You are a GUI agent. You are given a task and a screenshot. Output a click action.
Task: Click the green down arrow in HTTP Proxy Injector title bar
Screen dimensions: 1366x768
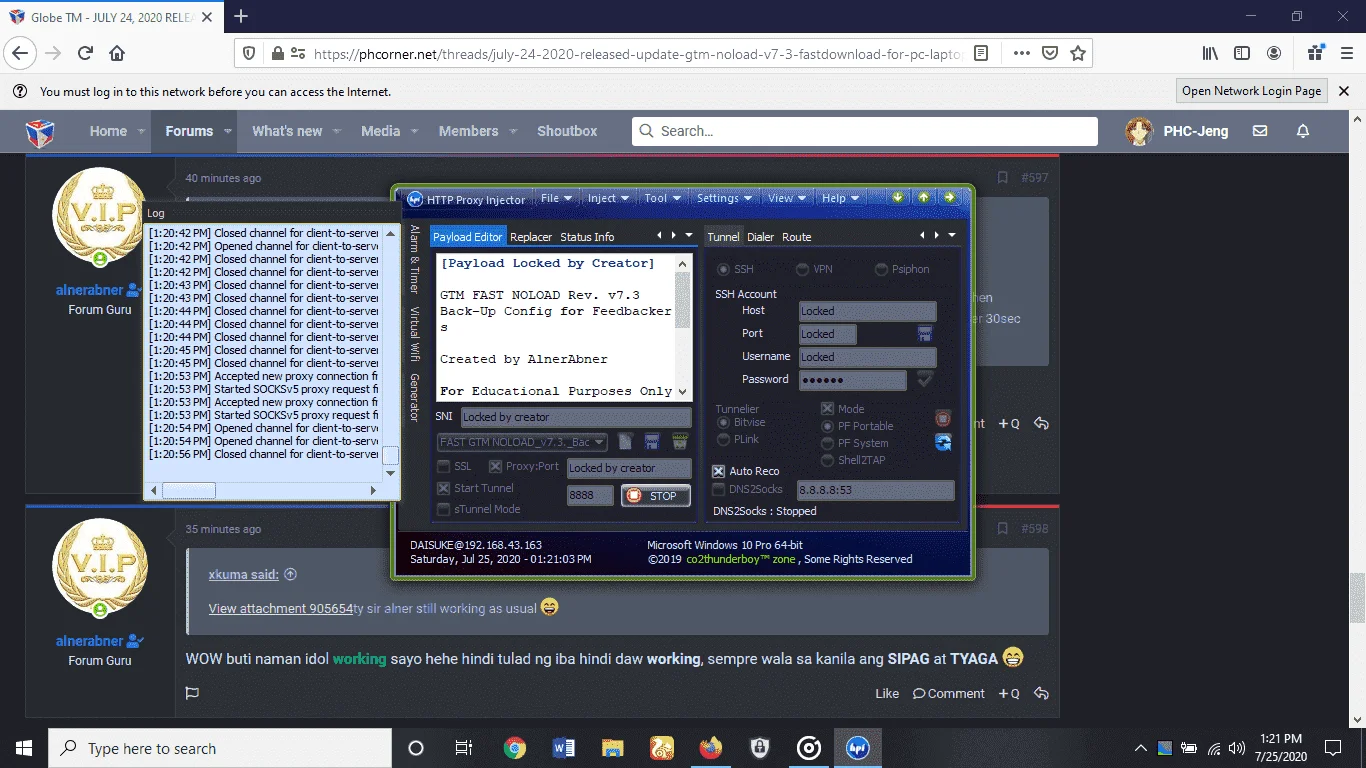click(898, 197)
